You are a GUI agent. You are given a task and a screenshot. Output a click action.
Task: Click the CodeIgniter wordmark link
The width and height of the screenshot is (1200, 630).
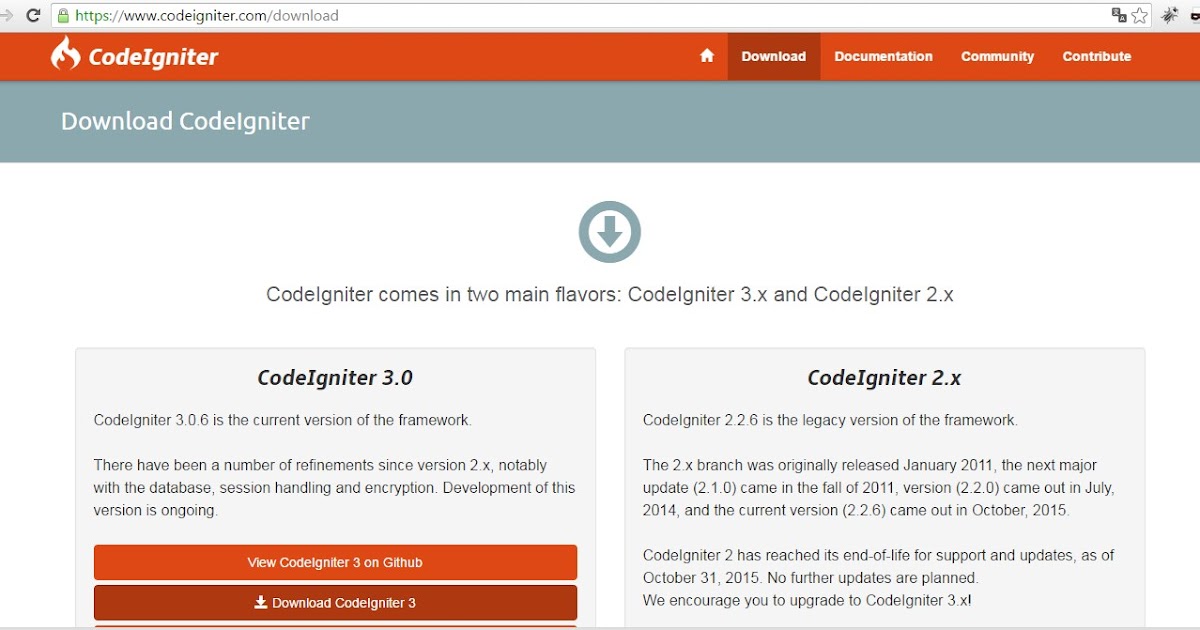(x=155, y=56)
